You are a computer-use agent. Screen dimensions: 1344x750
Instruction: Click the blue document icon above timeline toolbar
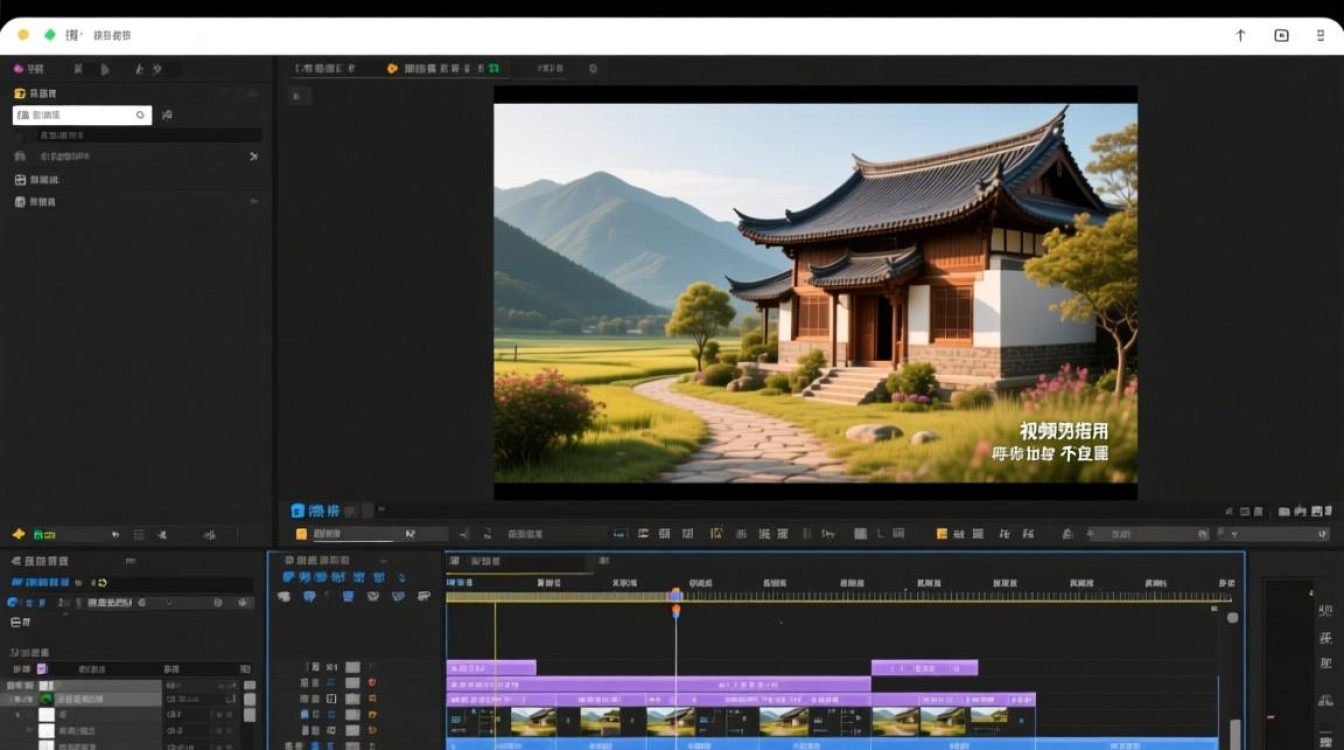point(297,510)
